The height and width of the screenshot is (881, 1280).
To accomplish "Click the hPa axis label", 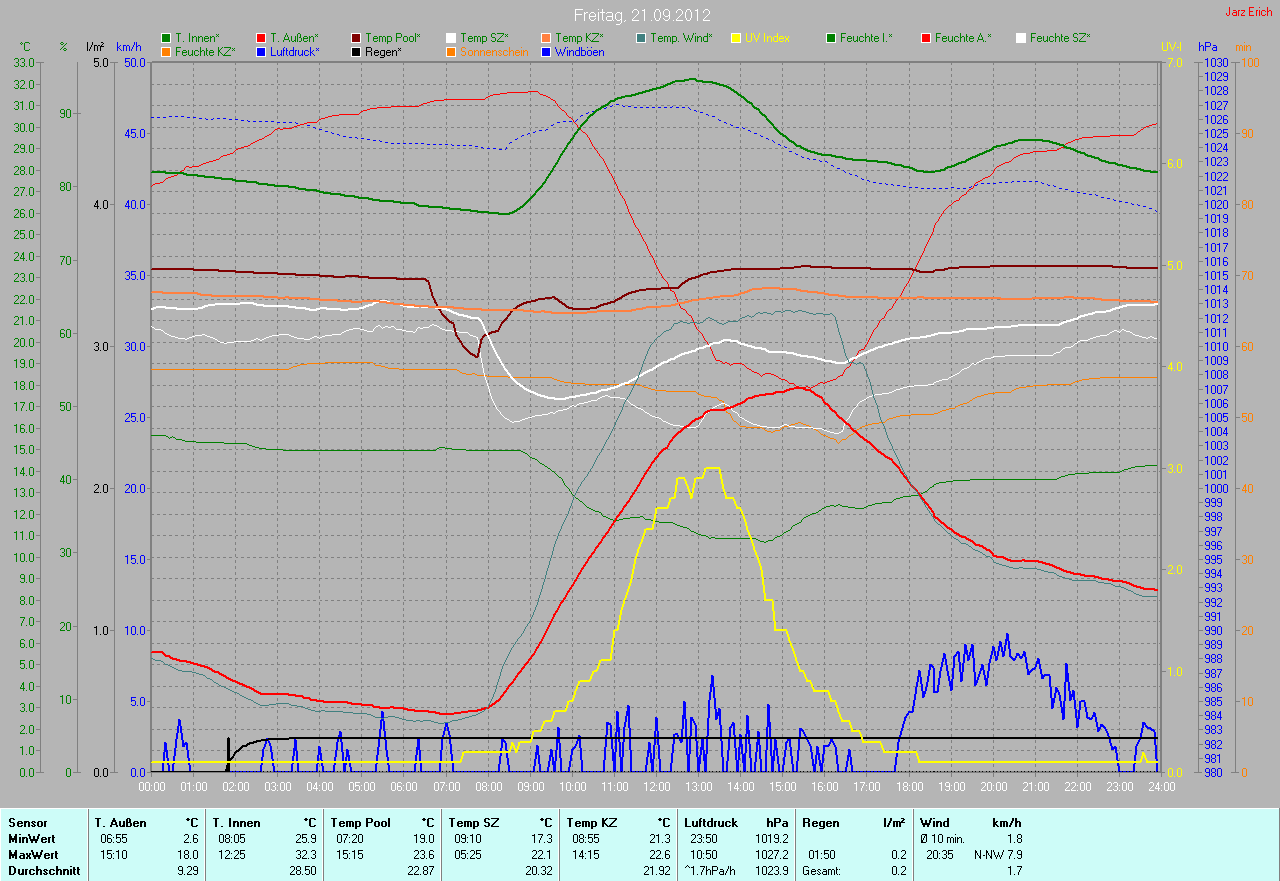I will point(1209,47).
